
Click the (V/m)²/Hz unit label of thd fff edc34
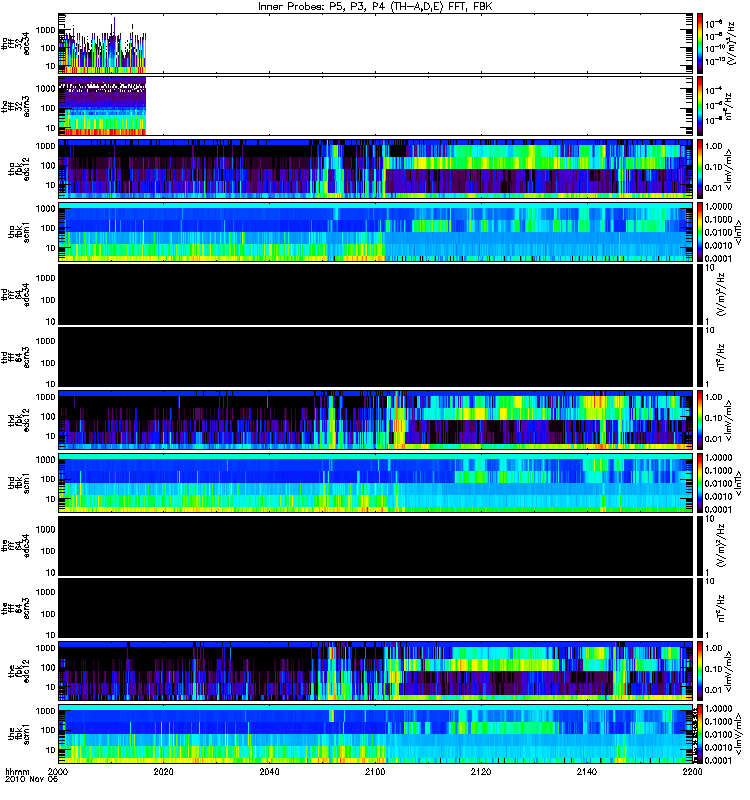[x=722, y=294]
